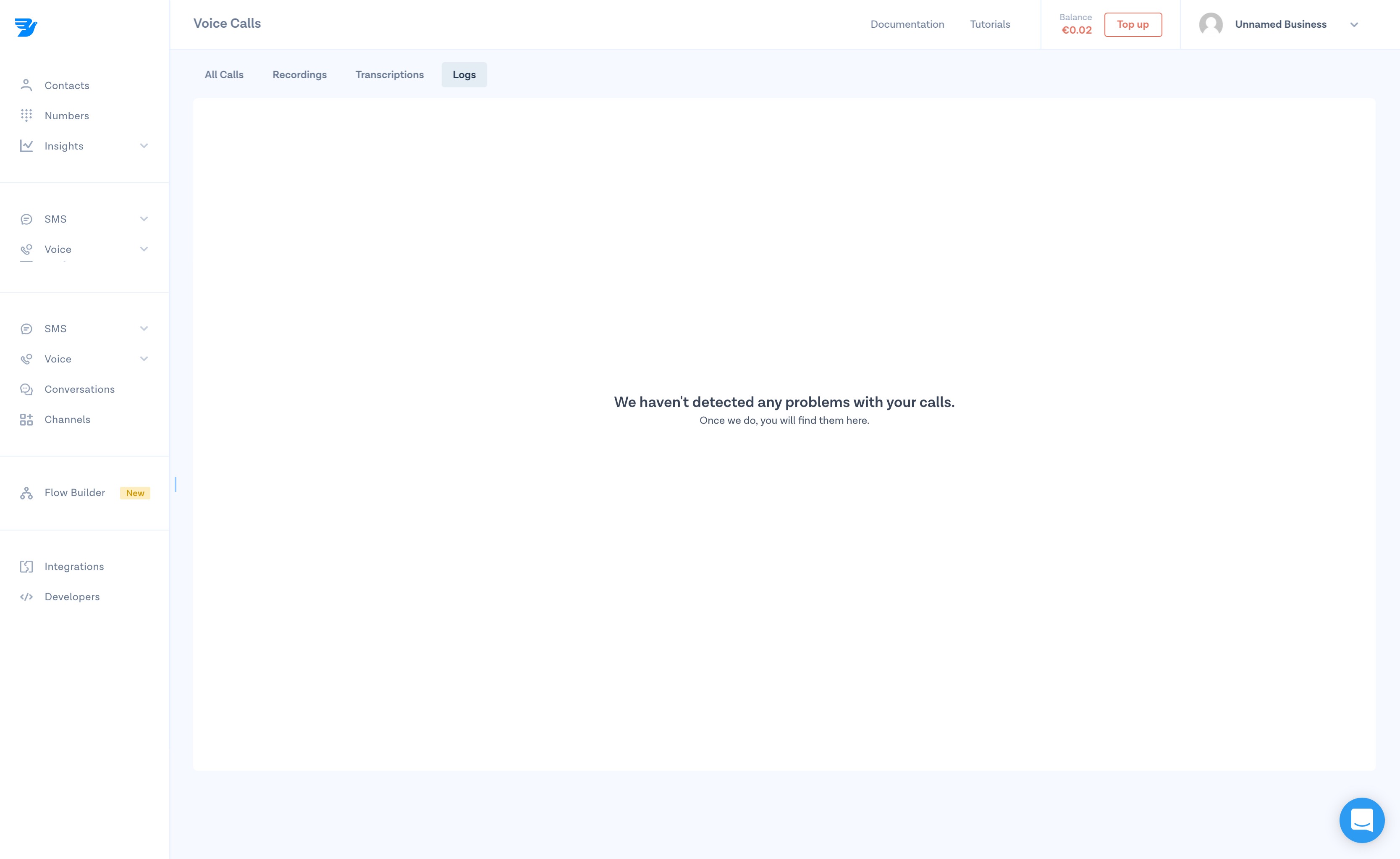Expand the SMS chevron in the Conversations group
This screenshot has width=1400, height=859.
[x=144, y=328]
